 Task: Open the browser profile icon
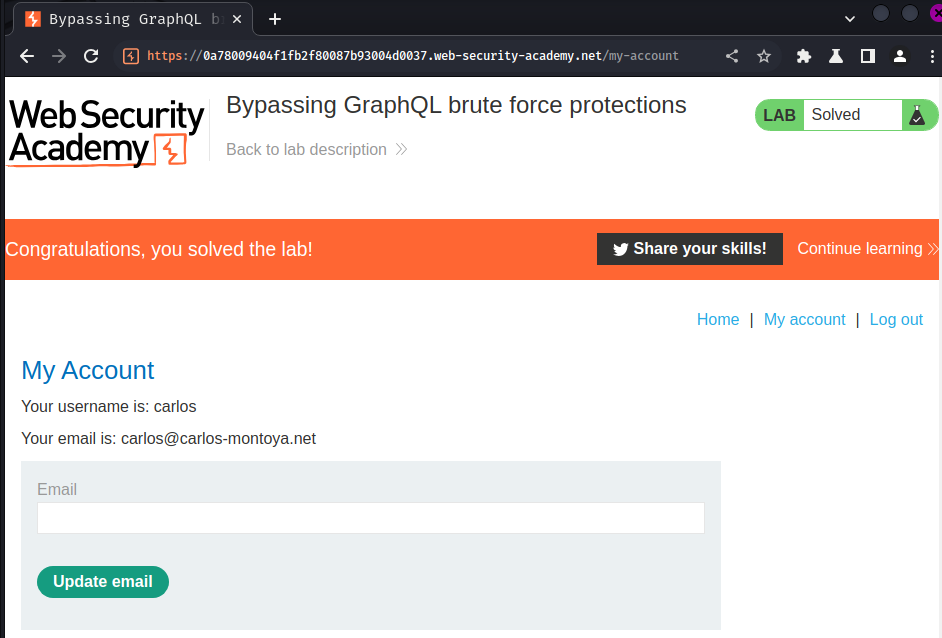[x=899, y=56]
